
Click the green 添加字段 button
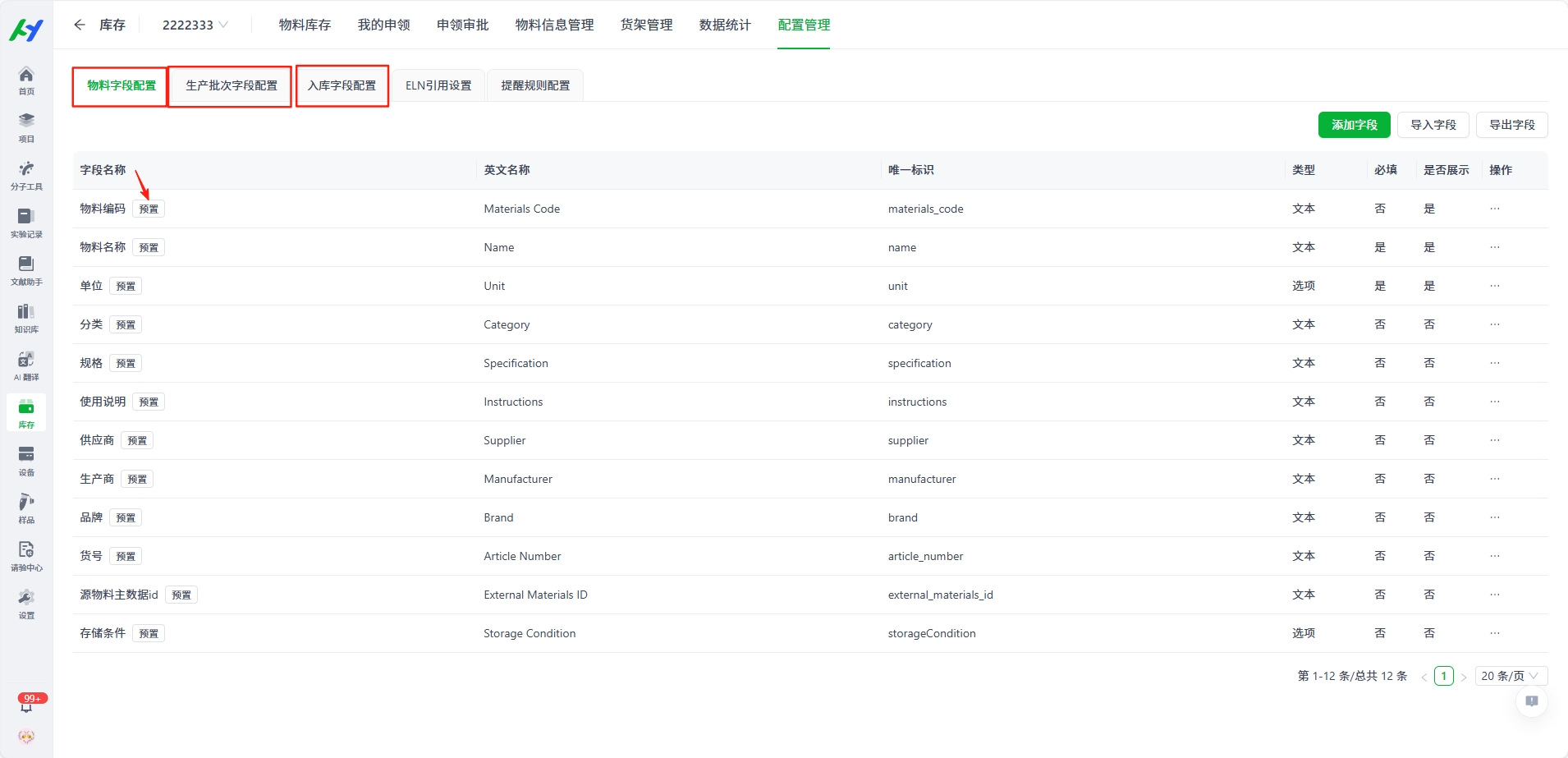1354,125
